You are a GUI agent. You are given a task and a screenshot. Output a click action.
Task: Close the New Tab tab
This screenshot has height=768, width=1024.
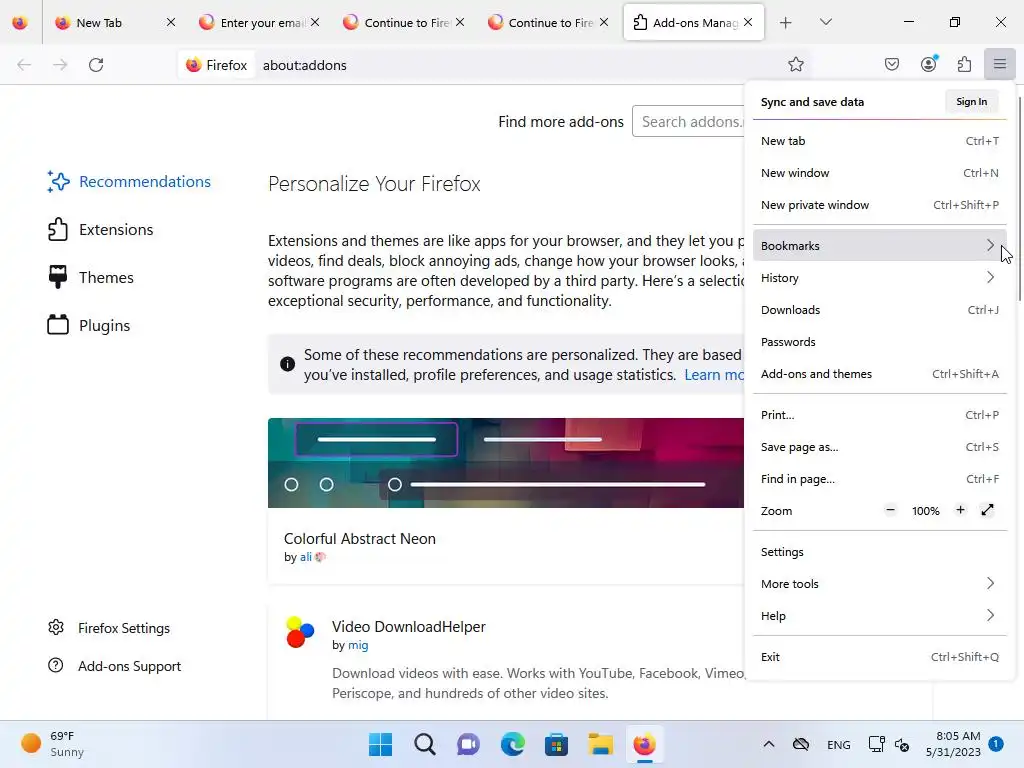[x=170, y=22]
